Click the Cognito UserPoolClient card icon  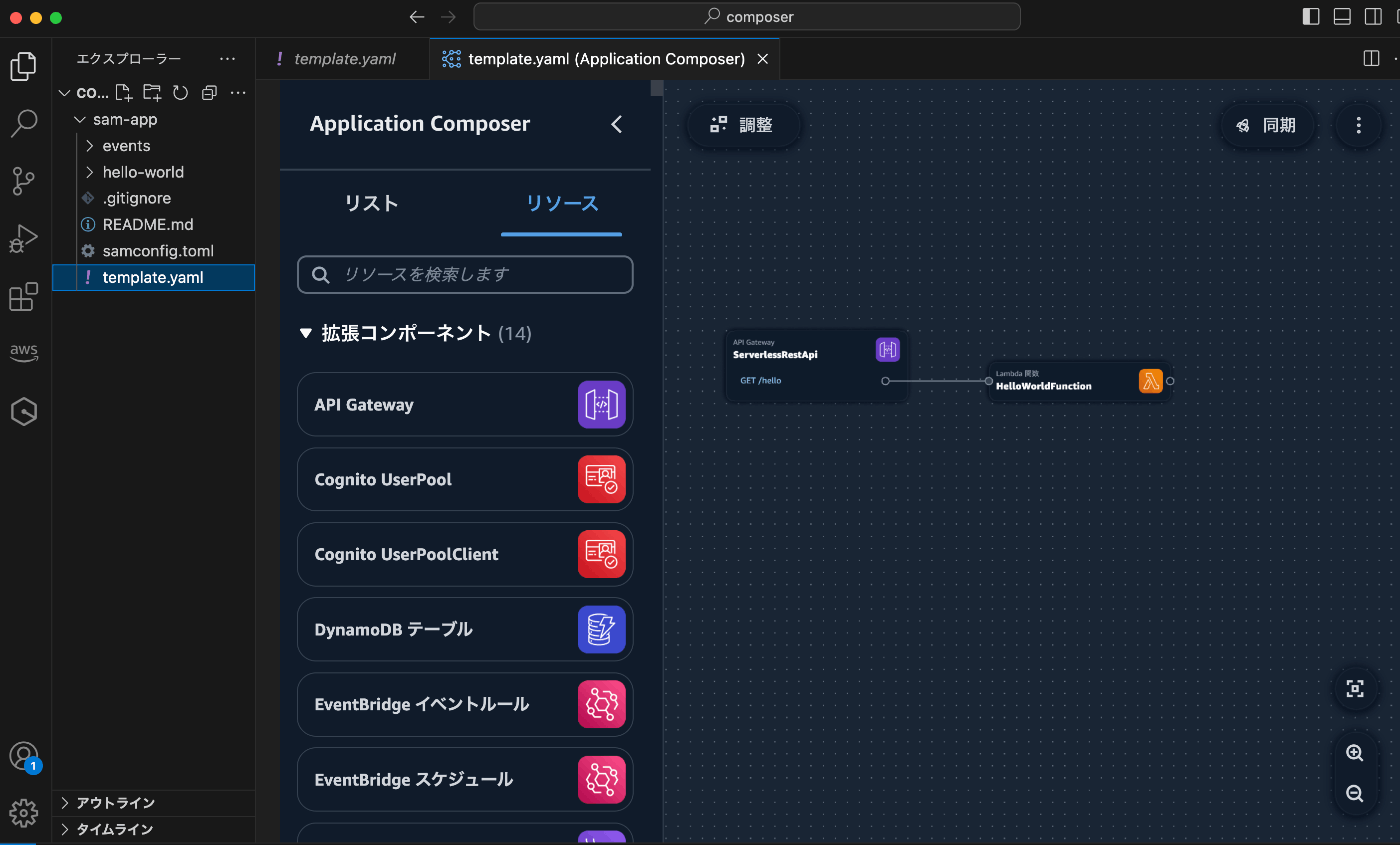(601, 555)
